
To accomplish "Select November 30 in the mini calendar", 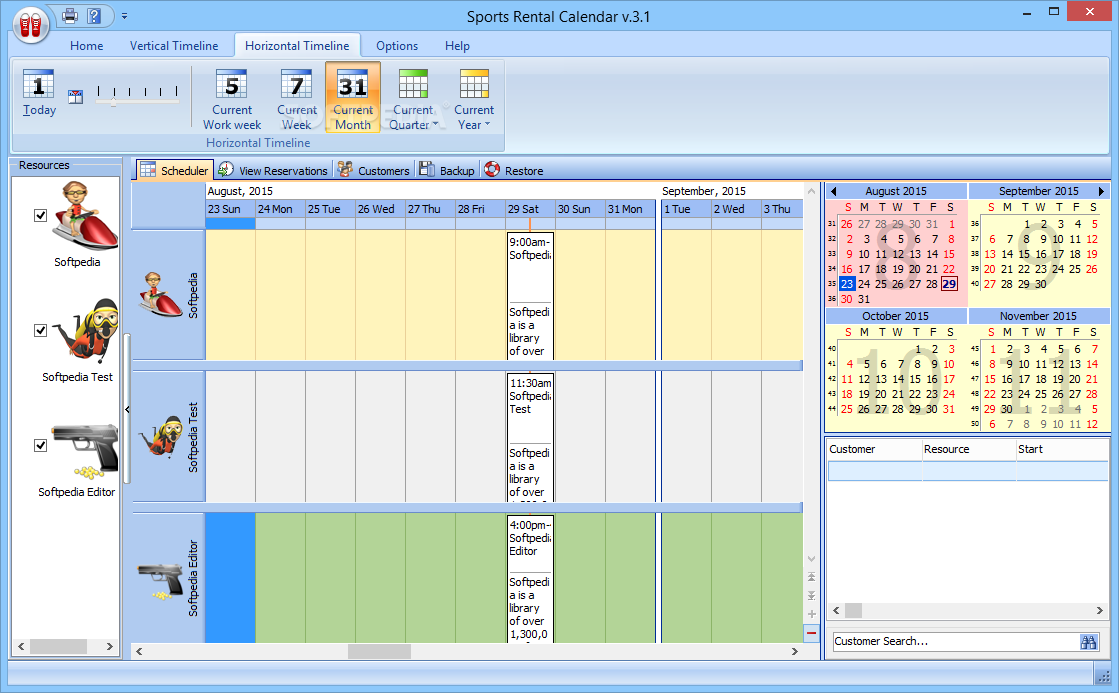I will 1006,409.
